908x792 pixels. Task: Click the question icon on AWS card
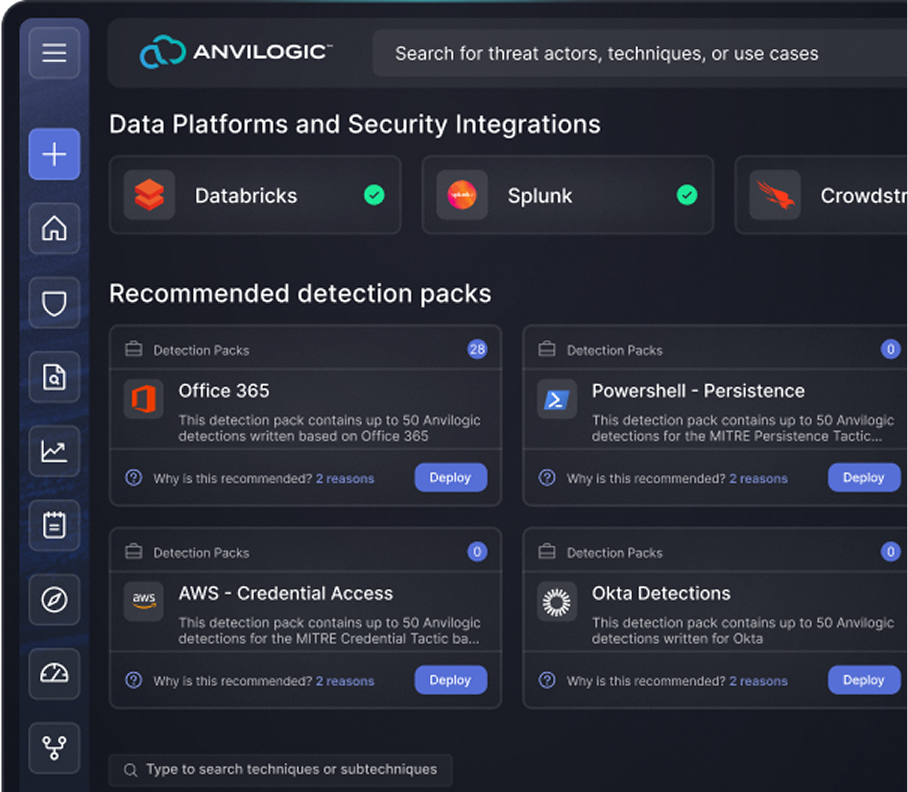134,680
